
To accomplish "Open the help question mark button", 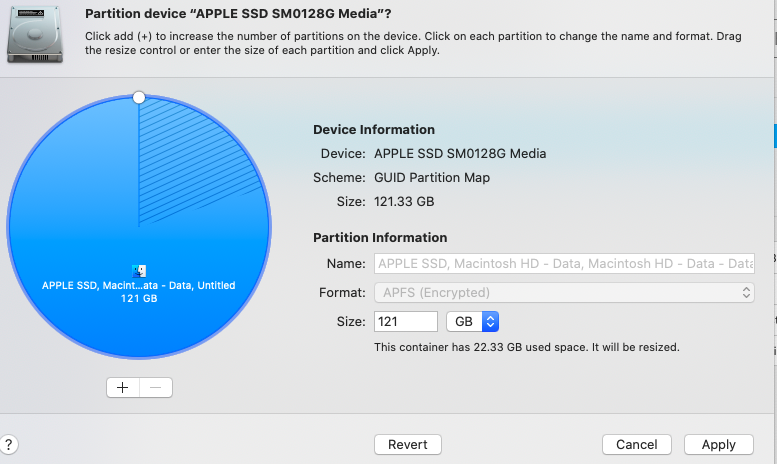I will 8,444.
